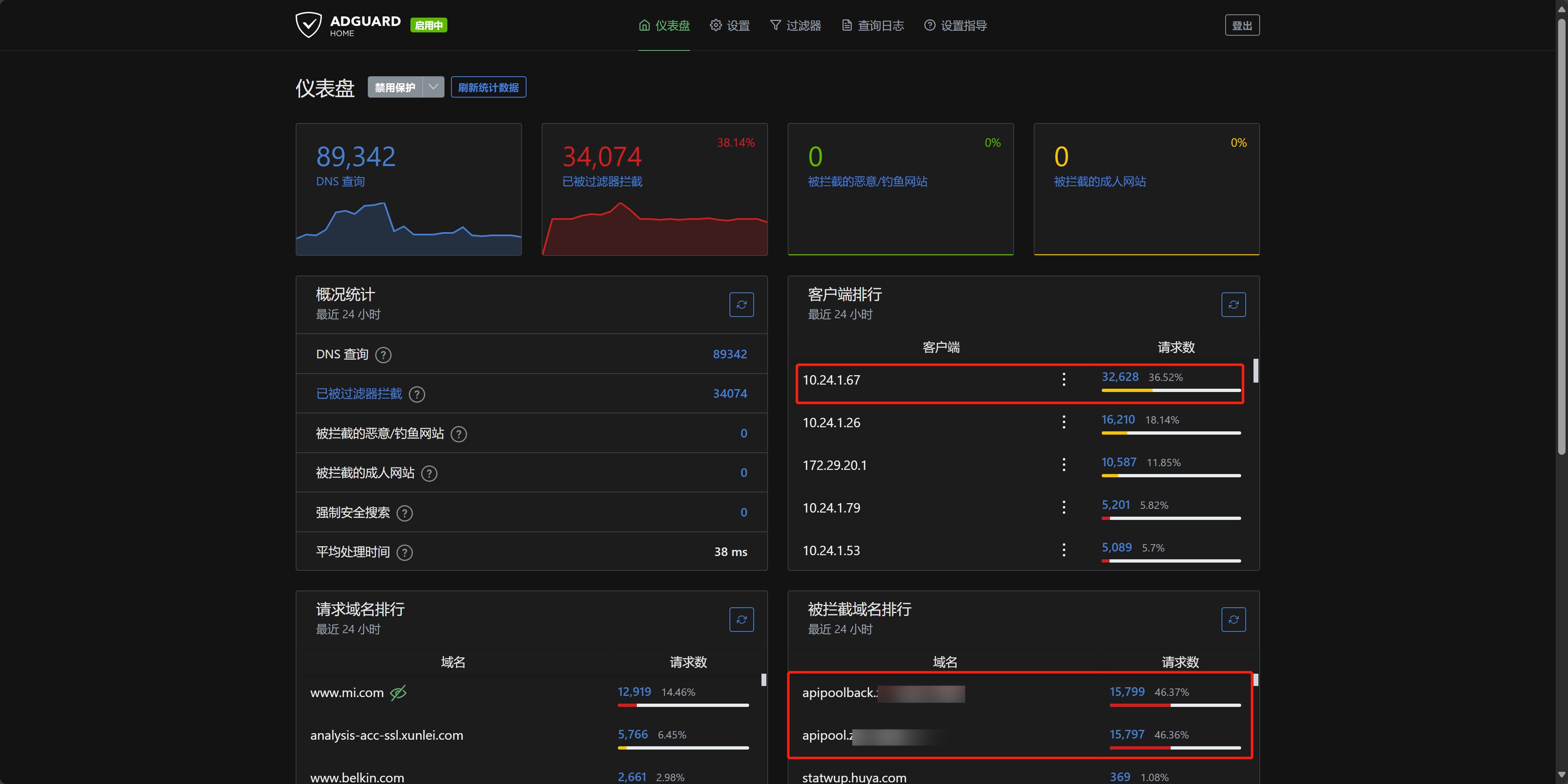Screen dimensions: 1568x784
Task: Expand the disable protection dropdown arrow
Action: pyautogui.click(x=433, y=87)
